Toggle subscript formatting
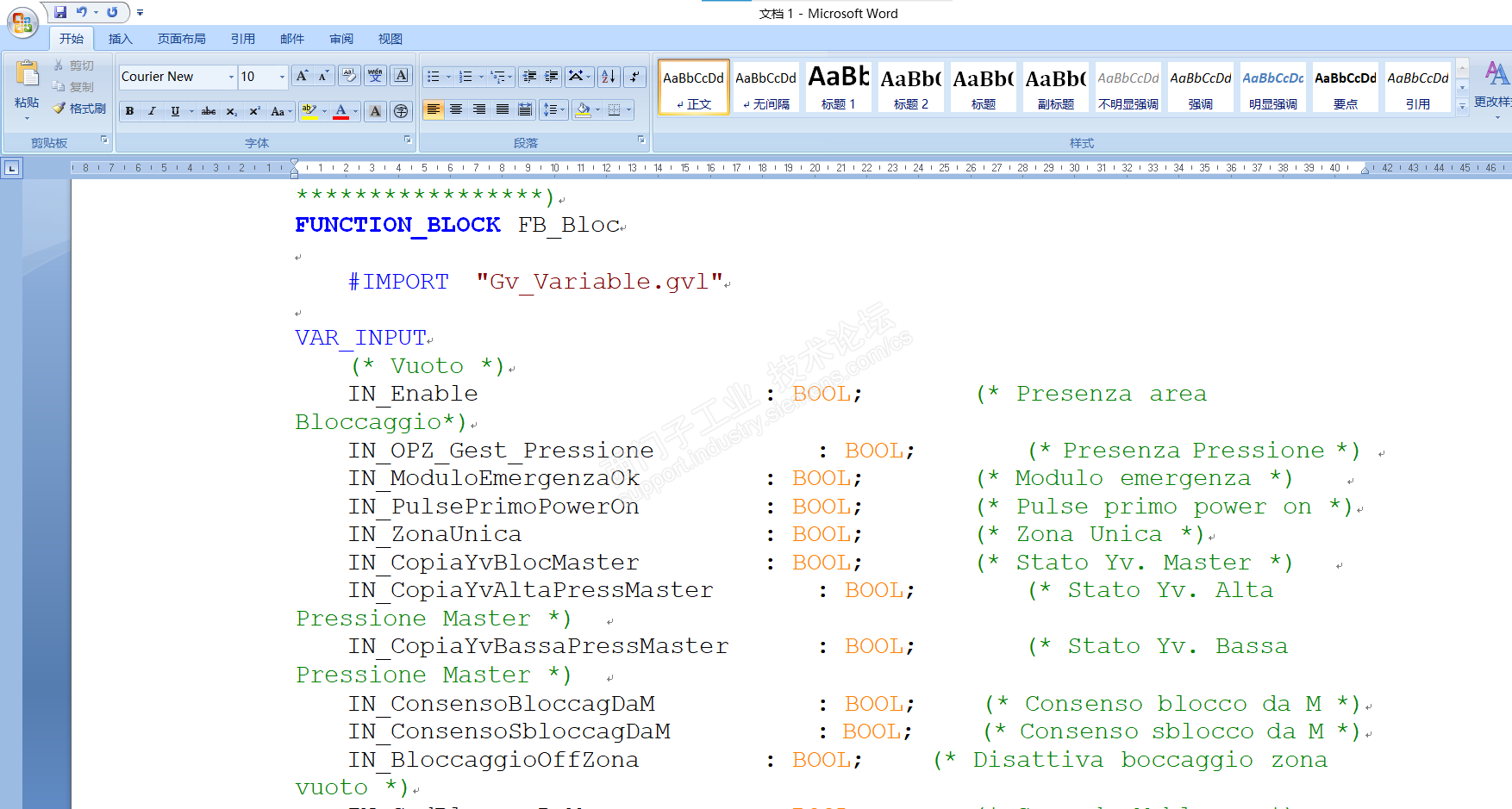 231,111
